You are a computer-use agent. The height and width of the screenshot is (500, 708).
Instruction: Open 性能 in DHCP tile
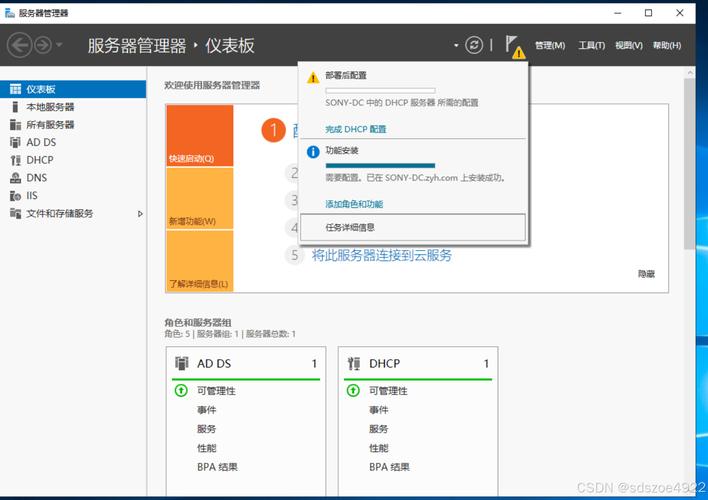pyautogui.click(x=378, y=448)
